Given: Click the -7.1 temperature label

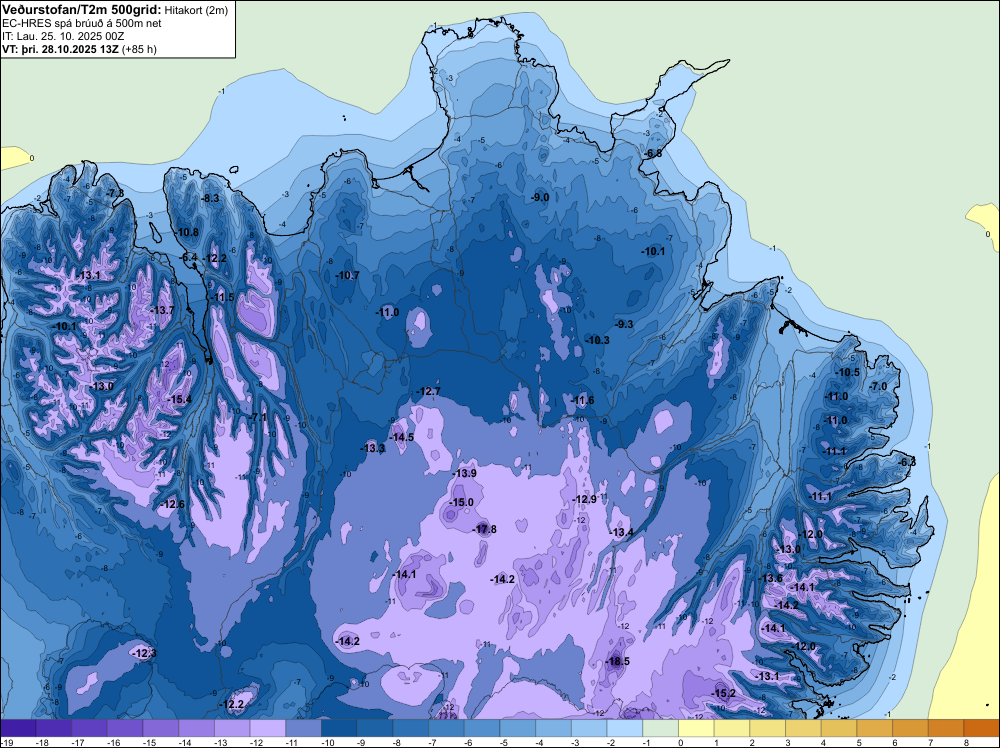Looking at the screenshot, I should [258, 417].
